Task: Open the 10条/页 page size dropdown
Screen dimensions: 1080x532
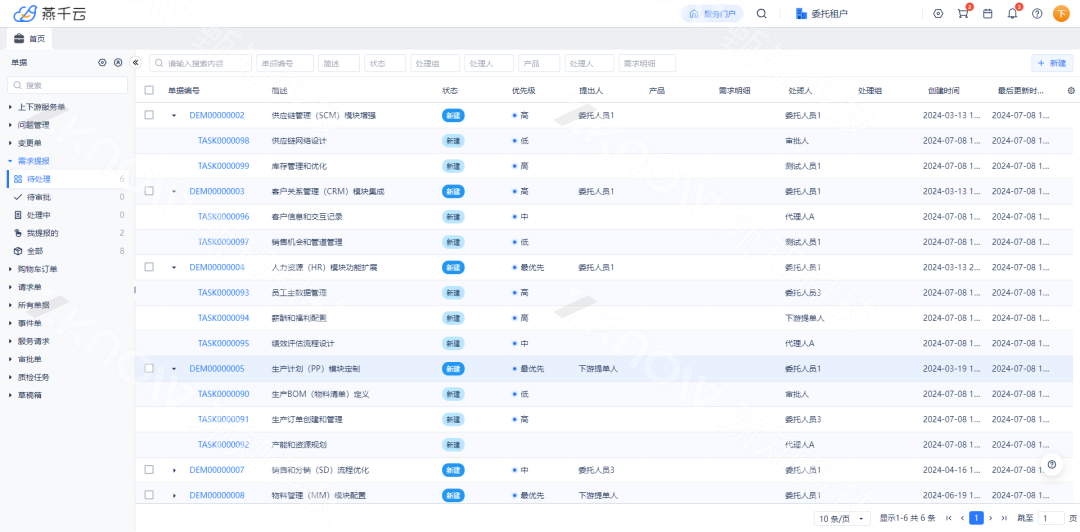Action: pyautogui.click(x=843, y=518)
